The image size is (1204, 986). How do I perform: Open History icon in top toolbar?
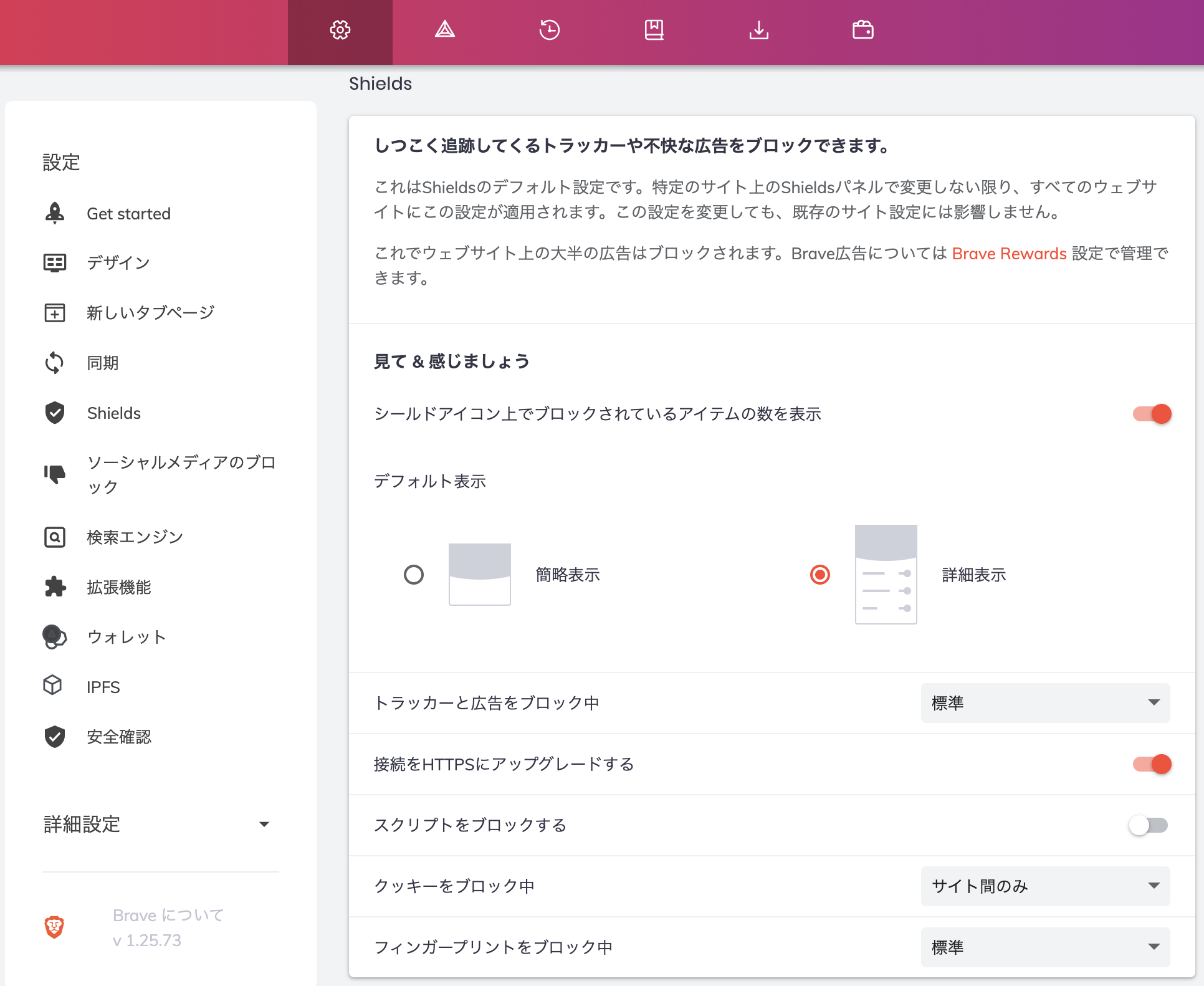pos(549,29)
